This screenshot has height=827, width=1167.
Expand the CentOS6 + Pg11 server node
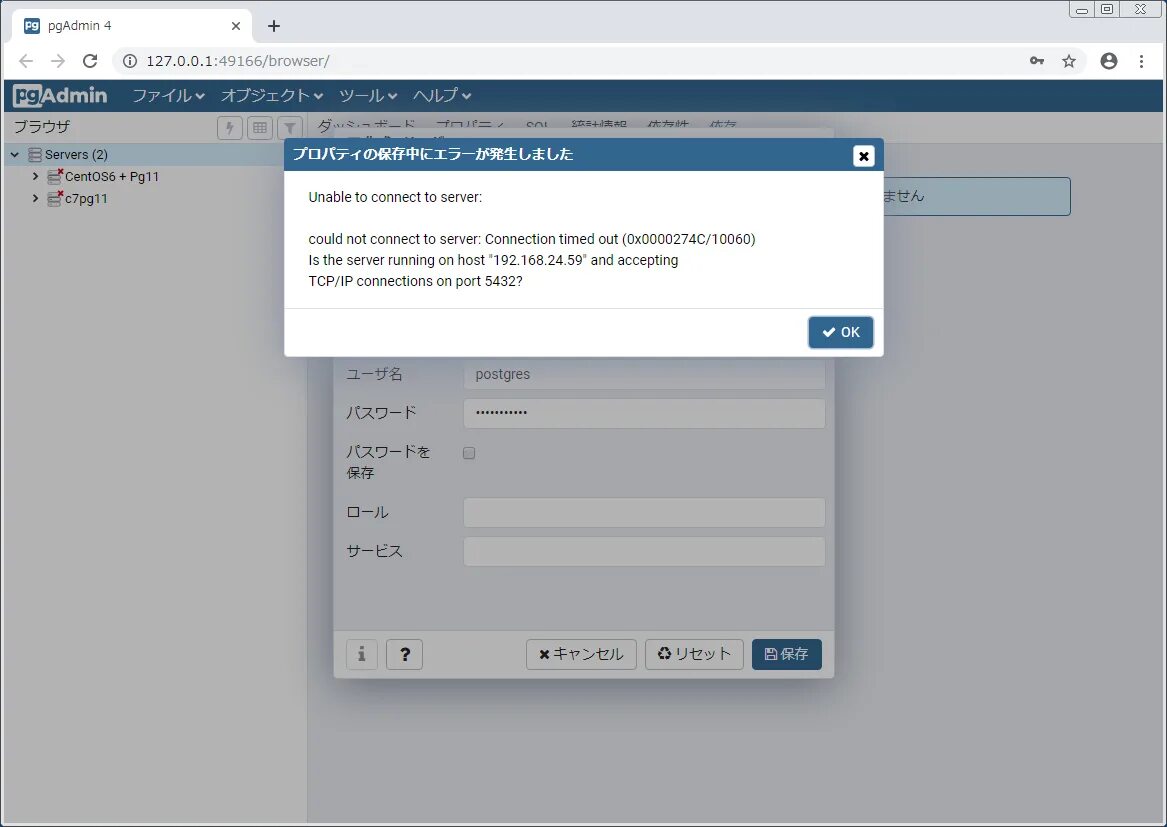click(35, 176)
